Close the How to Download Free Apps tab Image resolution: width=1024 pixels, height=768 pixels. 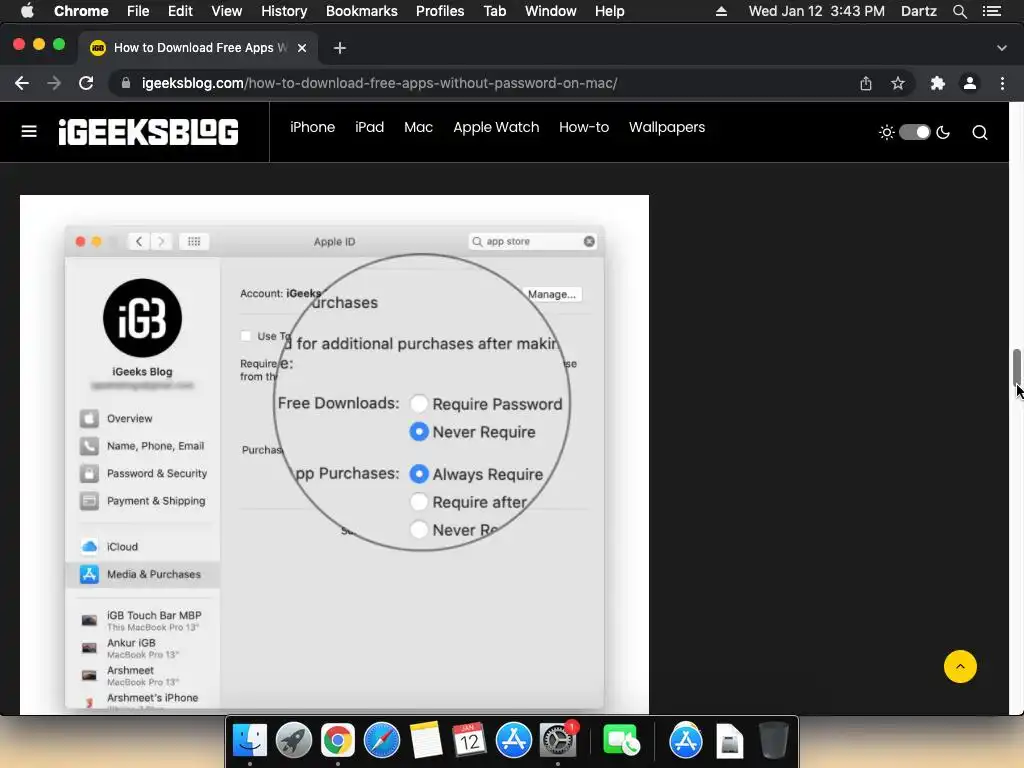[x=302, y=48]
